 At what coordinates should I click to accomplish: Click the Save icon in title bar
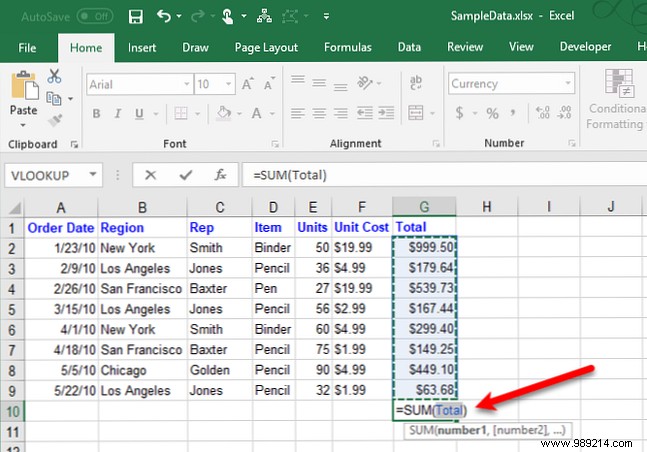(x=135, y=17)
